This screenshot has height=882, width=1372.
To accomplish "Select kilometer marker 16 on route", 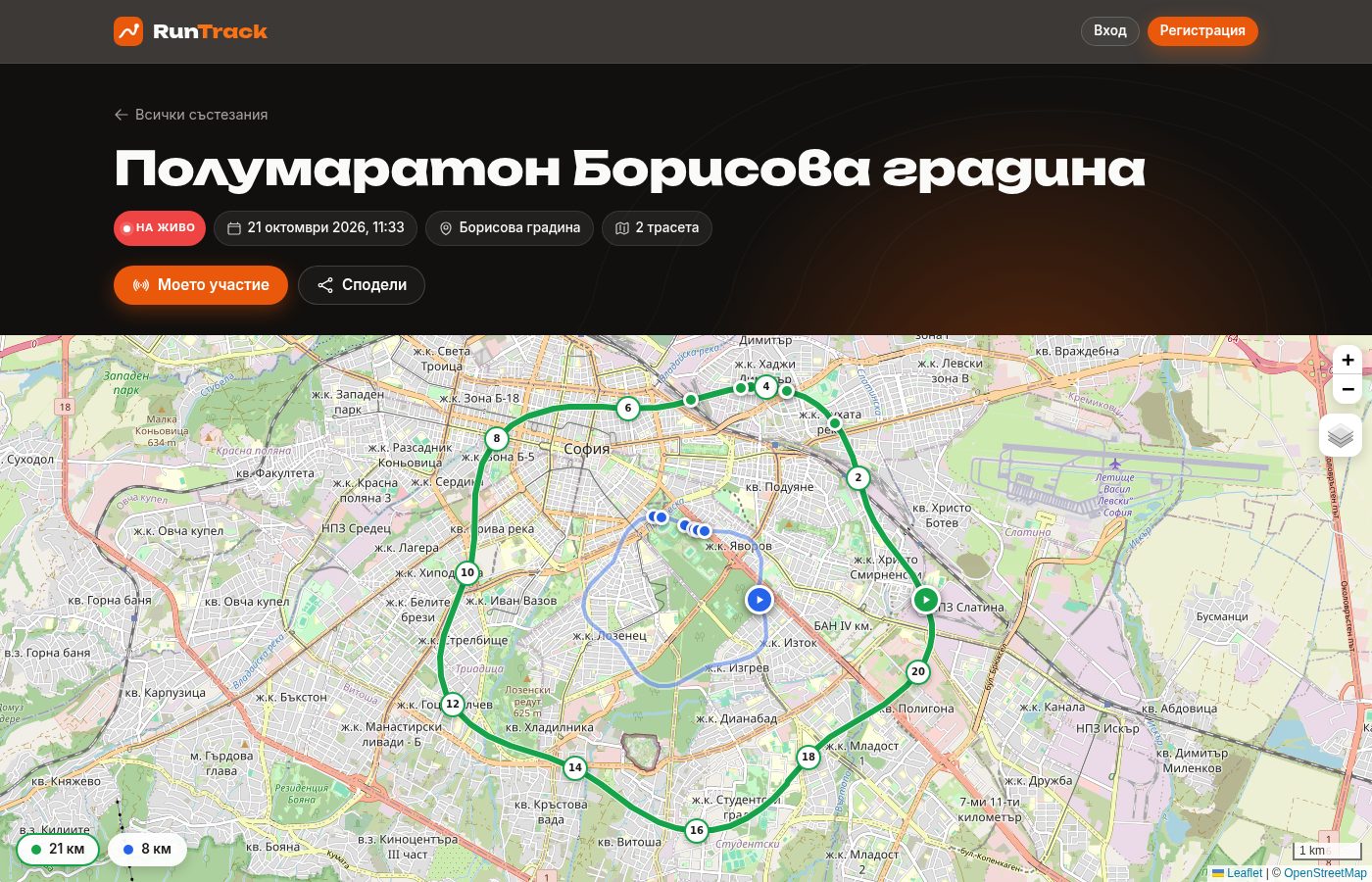I will (697, 830).
